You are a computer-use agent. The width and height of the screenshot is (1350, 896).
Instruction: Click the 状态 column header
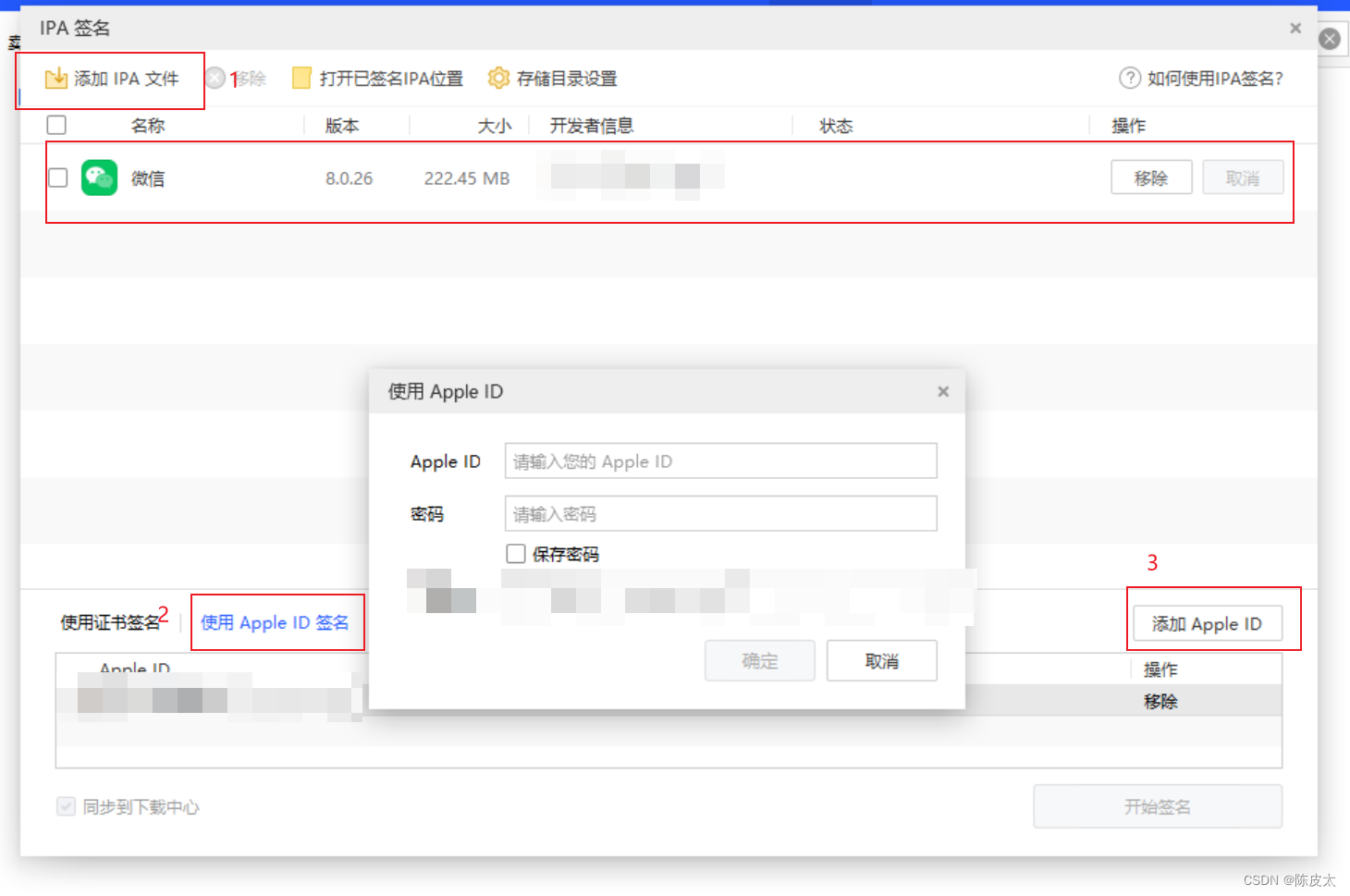[836, 126]
